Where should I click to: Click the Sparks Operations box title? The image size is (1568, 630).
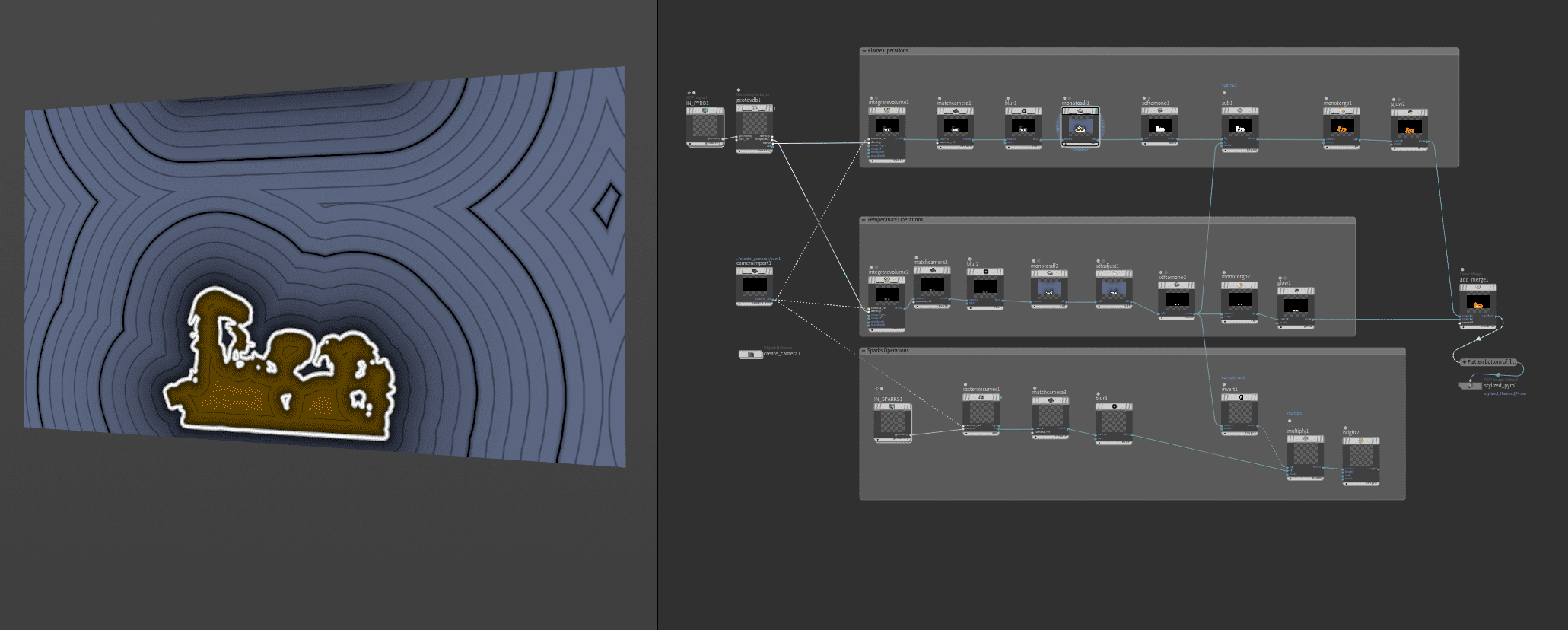click(888, 351)
